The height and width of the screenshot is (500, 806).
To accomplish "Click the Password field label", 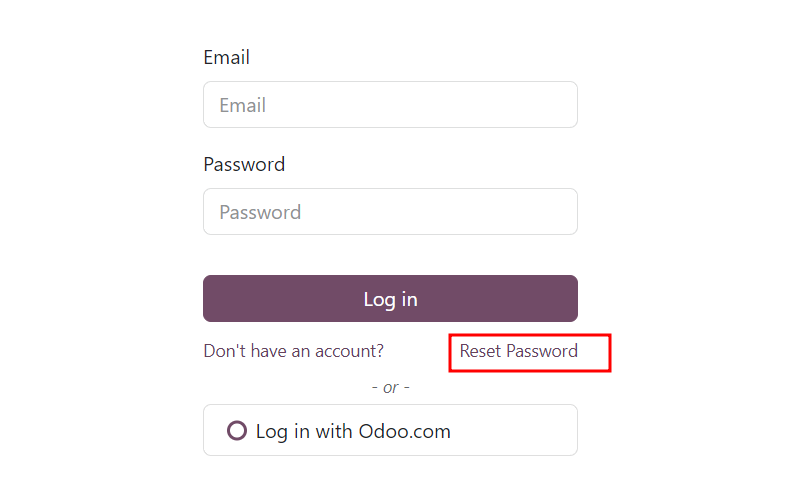I will 244,164.
